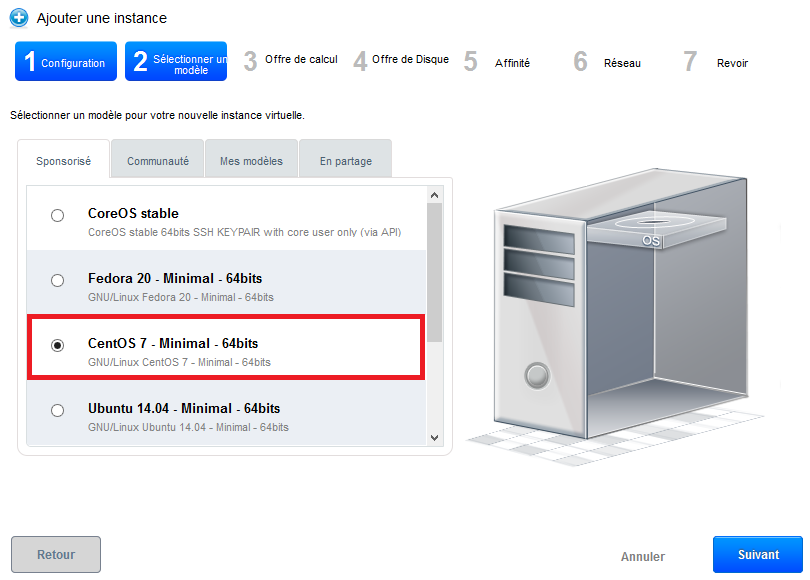Click the template list scroll-down arrow
The width and height of the screenshot is (810, 580).
pos(434,437)
